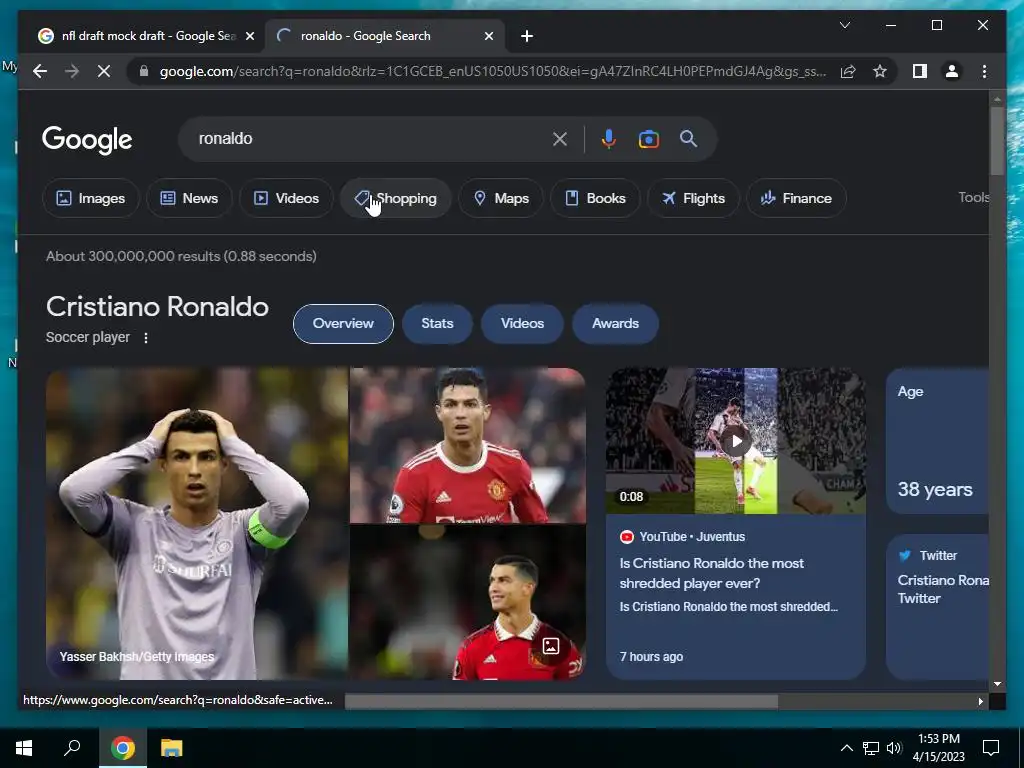Open Chrome profile menu
1024x768 pixels.
952,71
